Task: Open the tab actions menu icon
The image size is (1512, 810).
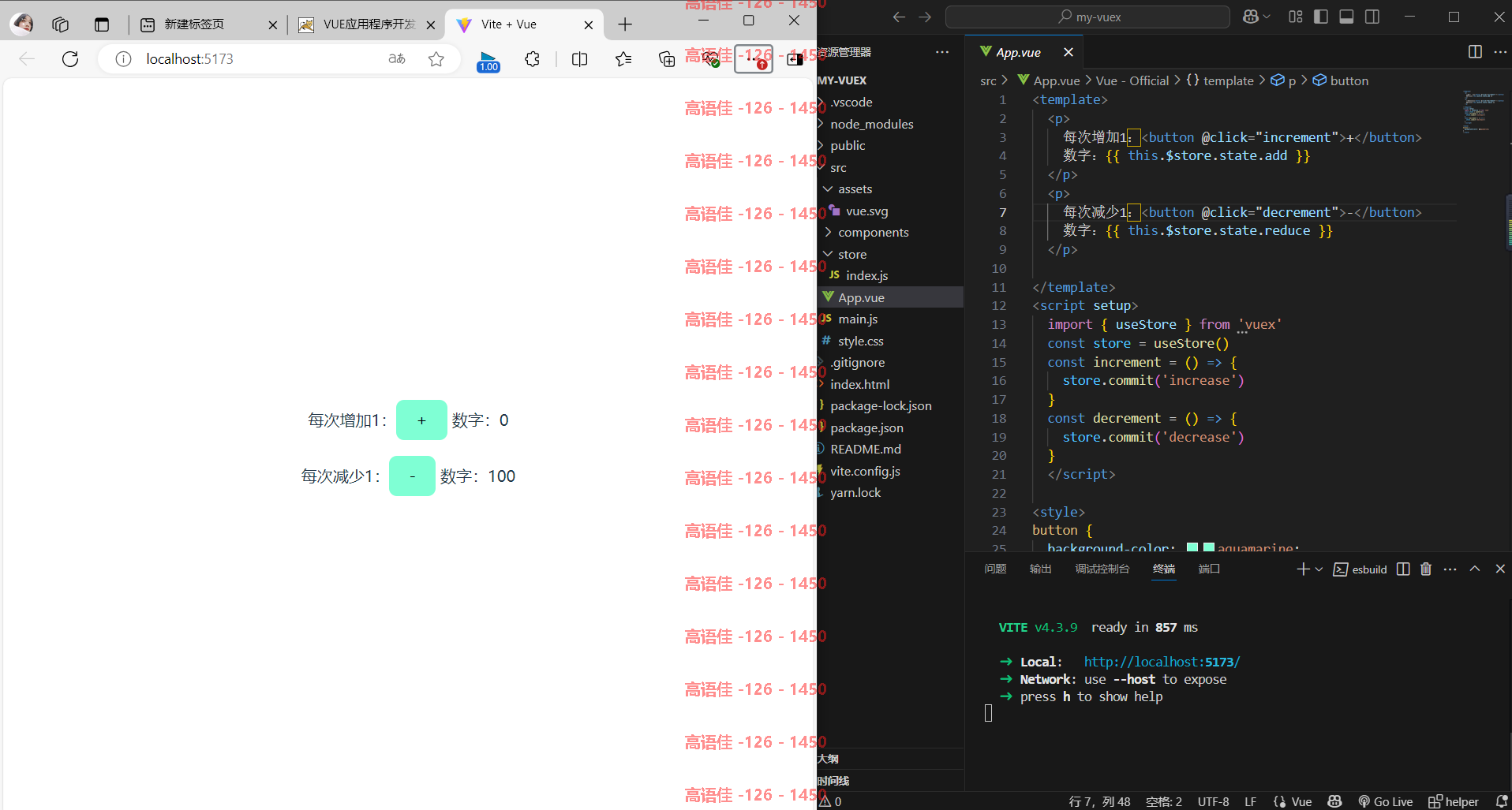Action: point(102,24)
